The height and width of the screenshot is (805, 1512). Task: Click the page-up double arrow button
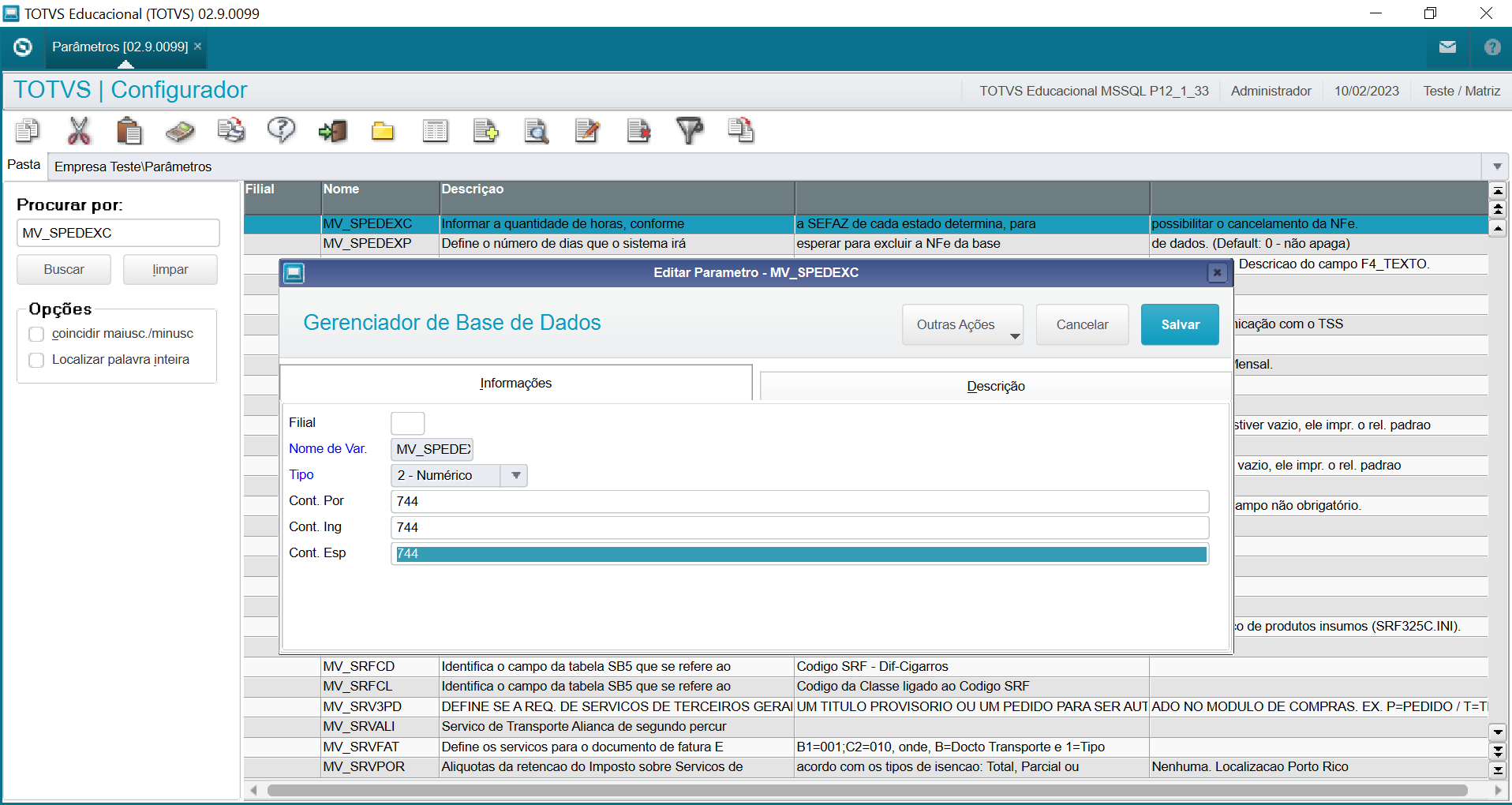[x=1498, y=209]
